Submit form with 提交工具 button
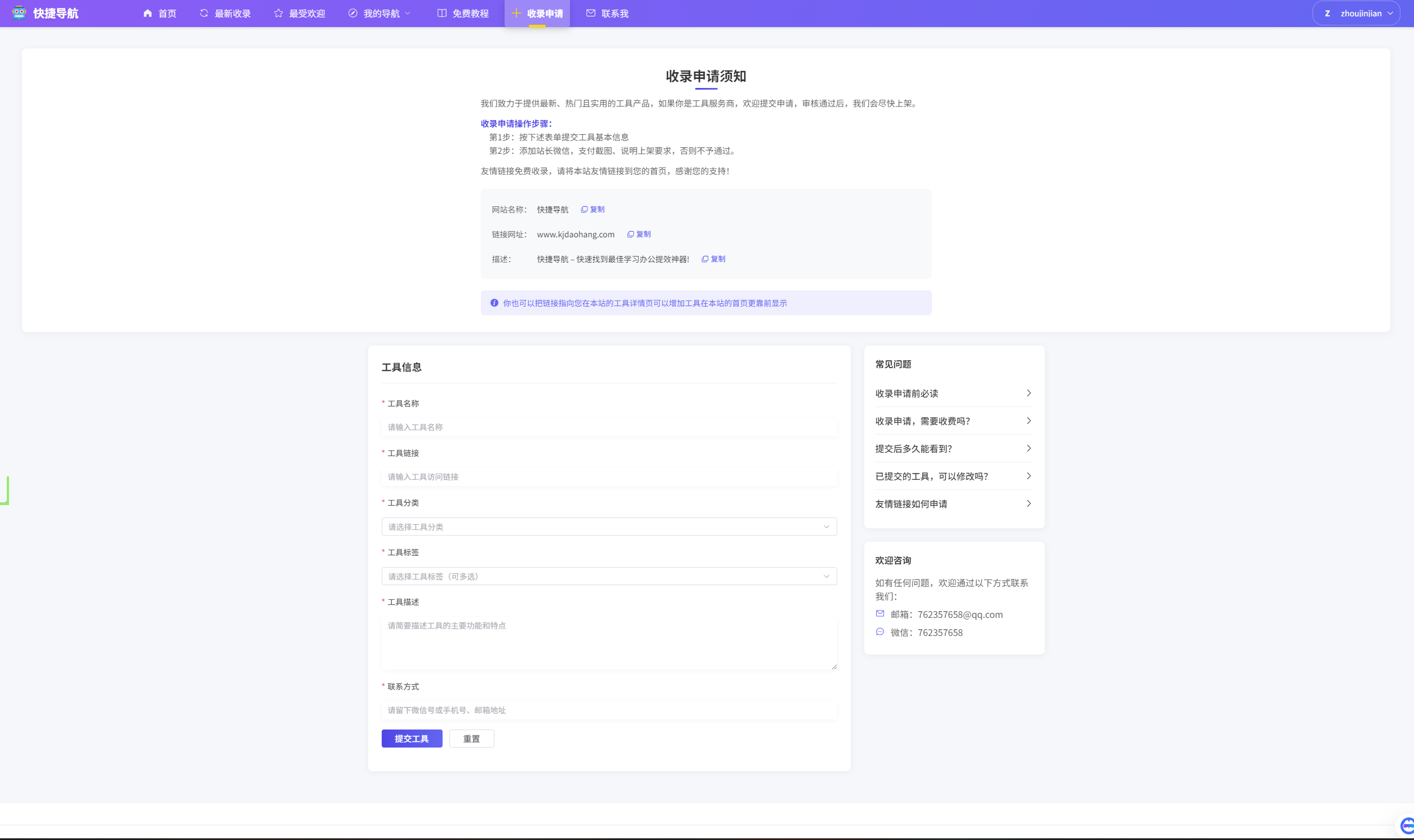This screenshot has width=1414, height=840. (412, 739)
